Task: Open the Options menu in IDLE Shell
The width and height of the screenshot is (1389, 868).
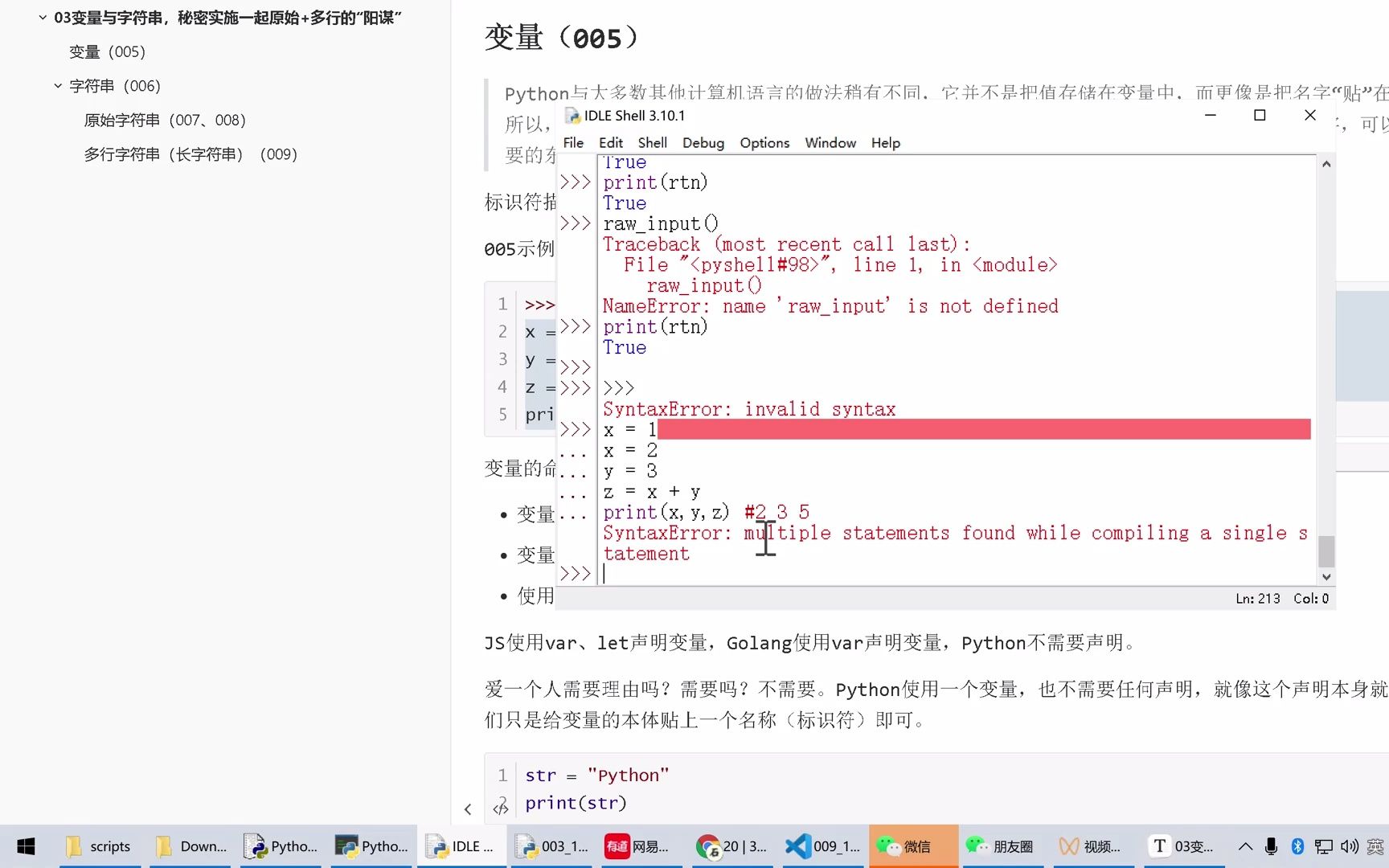Action: tap(764, 143)
